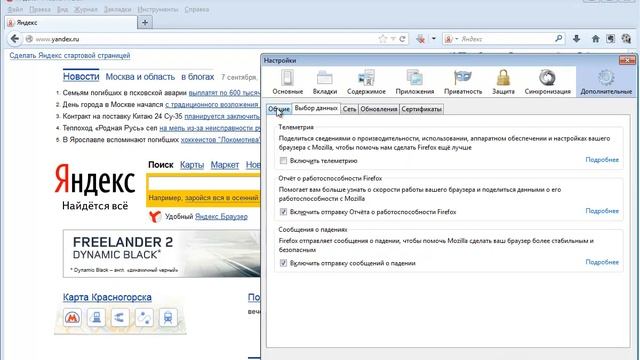
Task: Click the rightmost extension icon in the toolbar
Action: 626,39
